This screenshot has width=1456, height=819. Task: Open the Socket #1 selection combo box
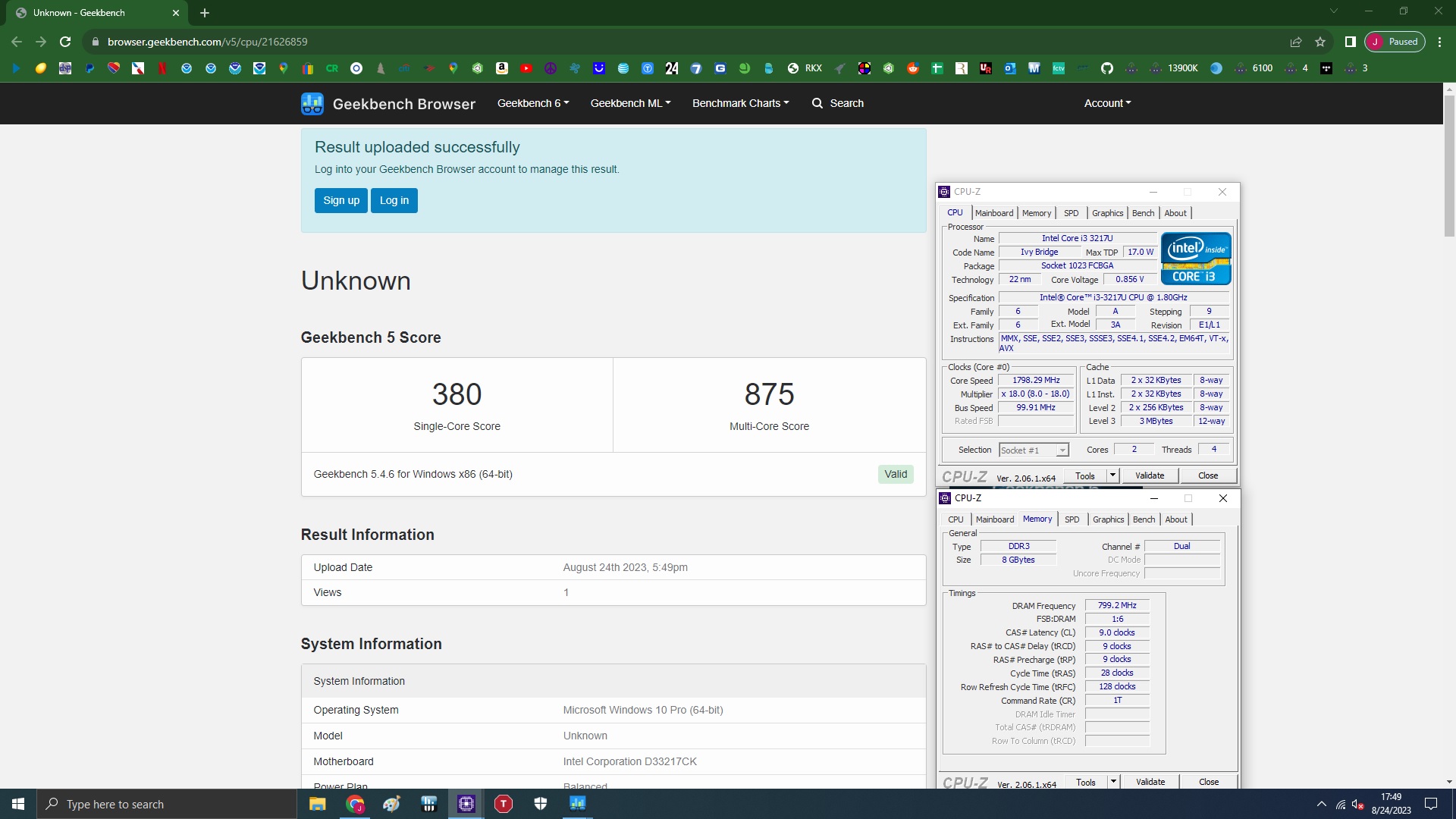pyautogui.click(x=1034, y=450)
